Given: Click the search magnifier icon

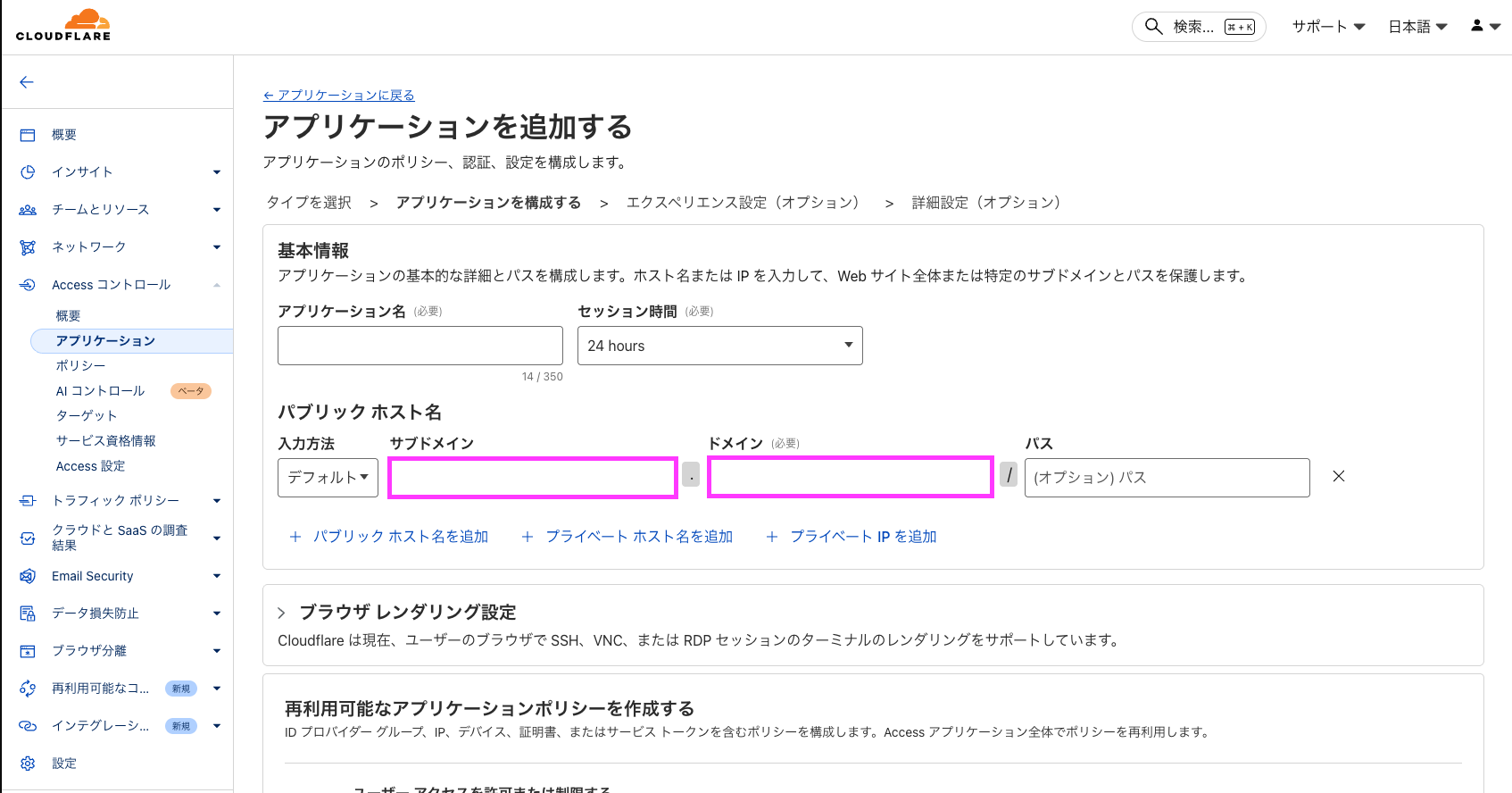Looking at the screenshot, I should pos(1153,26).
